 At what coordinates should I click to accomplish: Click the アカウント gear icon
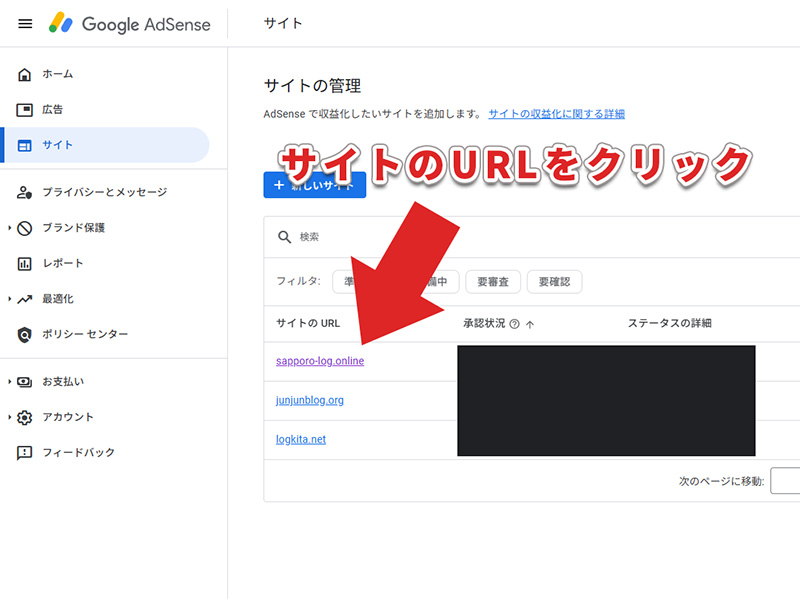coord(24,417)
